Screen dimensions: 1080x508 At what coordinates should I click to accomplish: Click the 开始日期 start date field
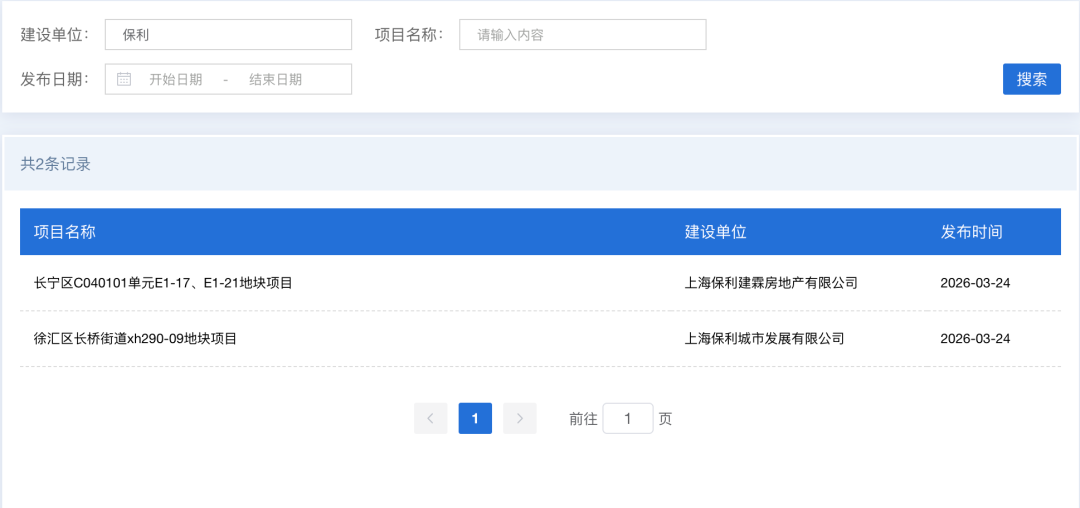click(x=176, y=79)
